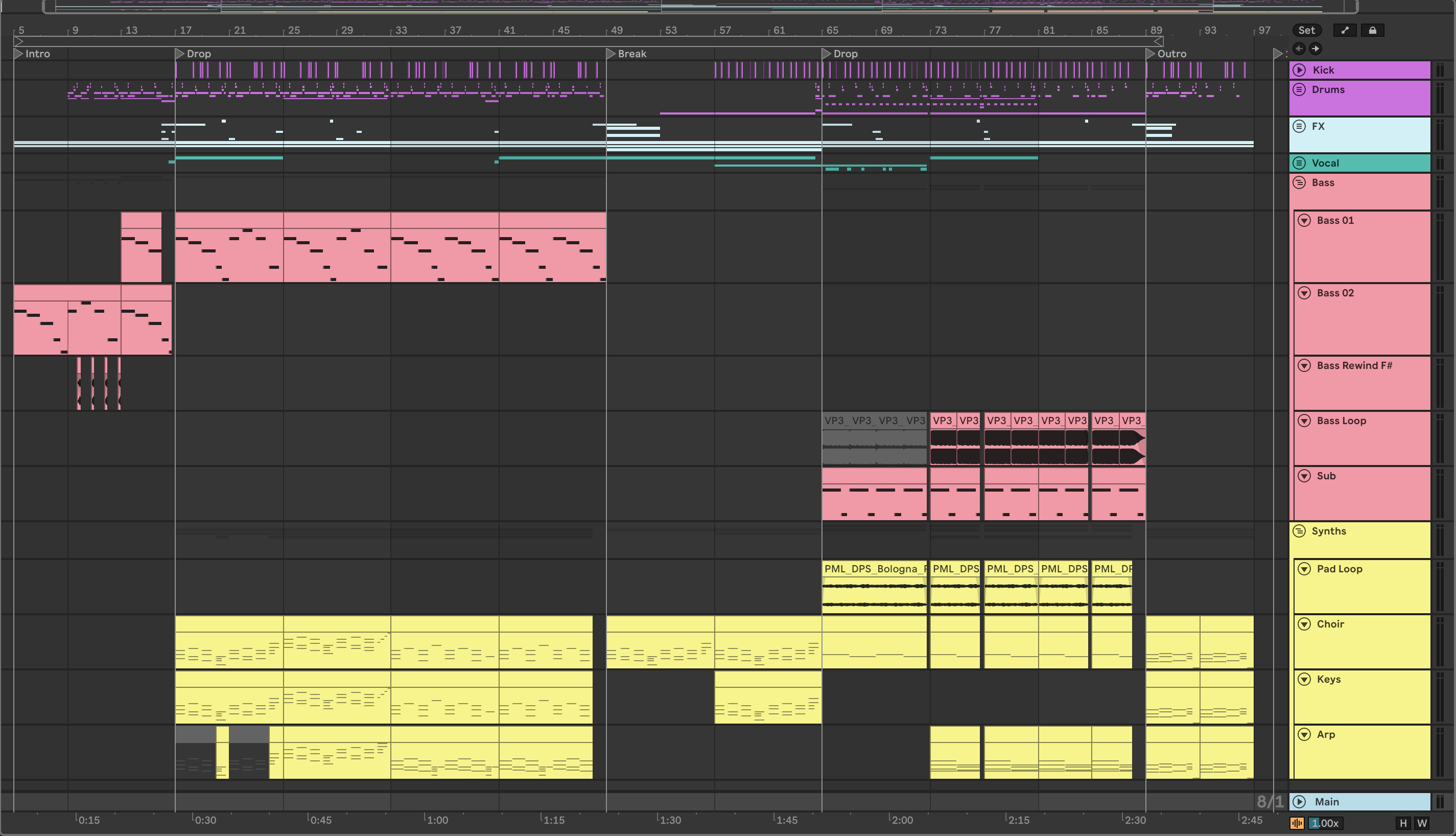Click the FX group fold icon

[x=1299, y=126]
